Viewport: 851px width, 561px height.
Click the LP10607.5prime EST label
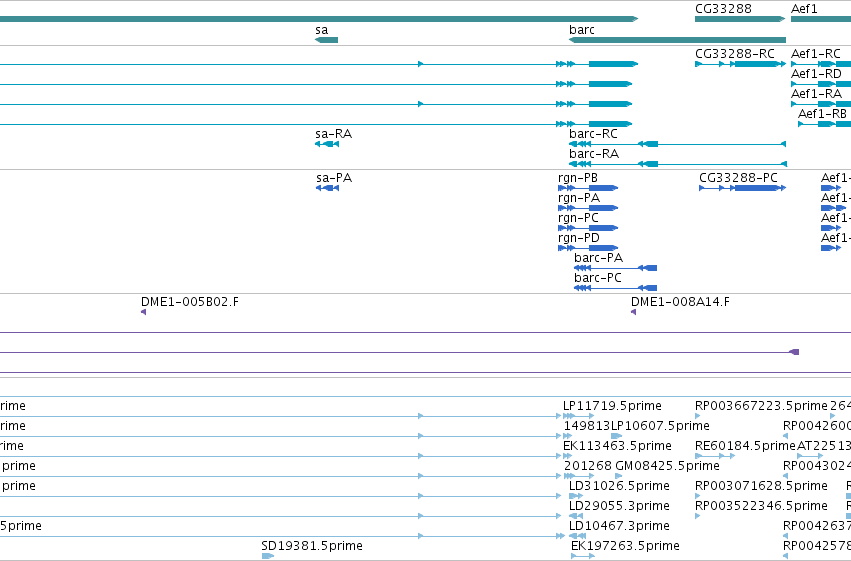660,426
